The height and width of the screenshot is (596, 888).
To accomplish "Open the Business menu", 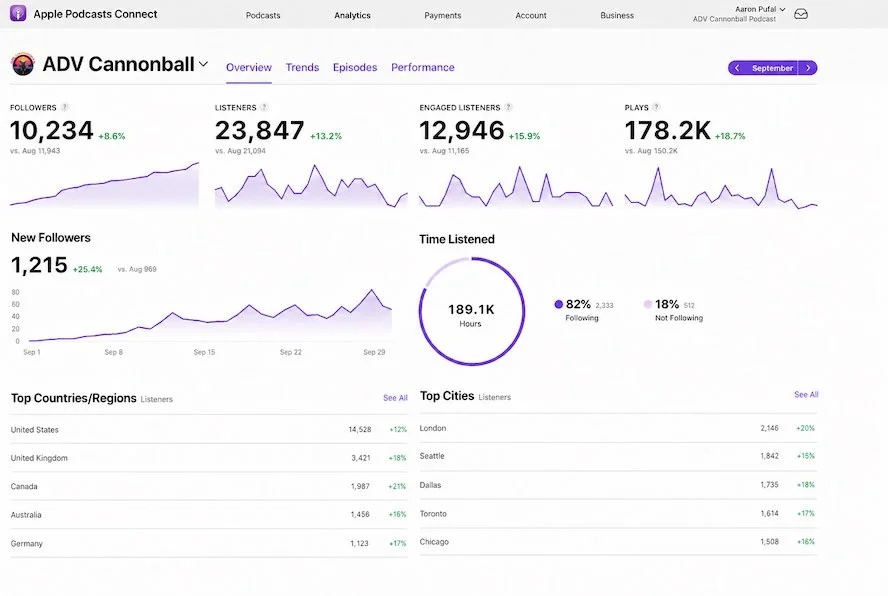I will click(617, 15).
